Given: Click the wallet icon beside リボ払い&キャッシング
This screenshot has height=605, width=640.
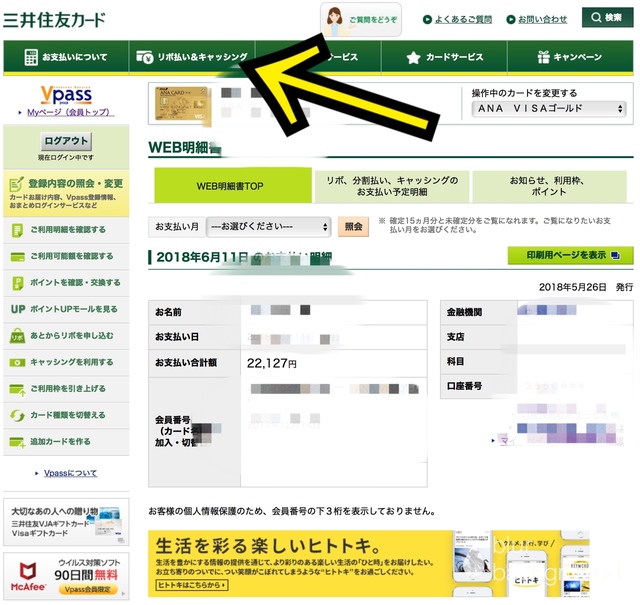Looking at the screenshot, I should click(x=144, y=57).
